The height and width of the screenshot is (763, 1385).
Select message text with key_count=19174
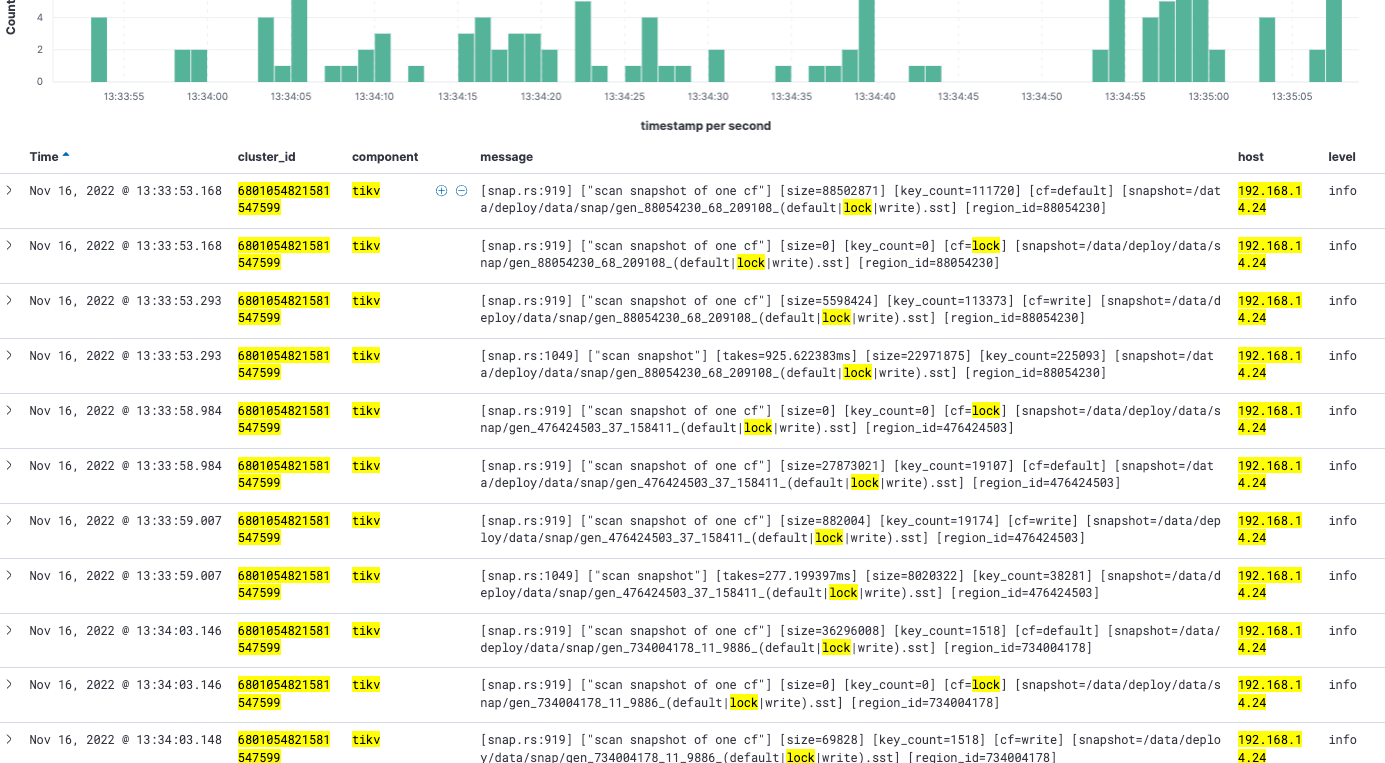(850, 529)
